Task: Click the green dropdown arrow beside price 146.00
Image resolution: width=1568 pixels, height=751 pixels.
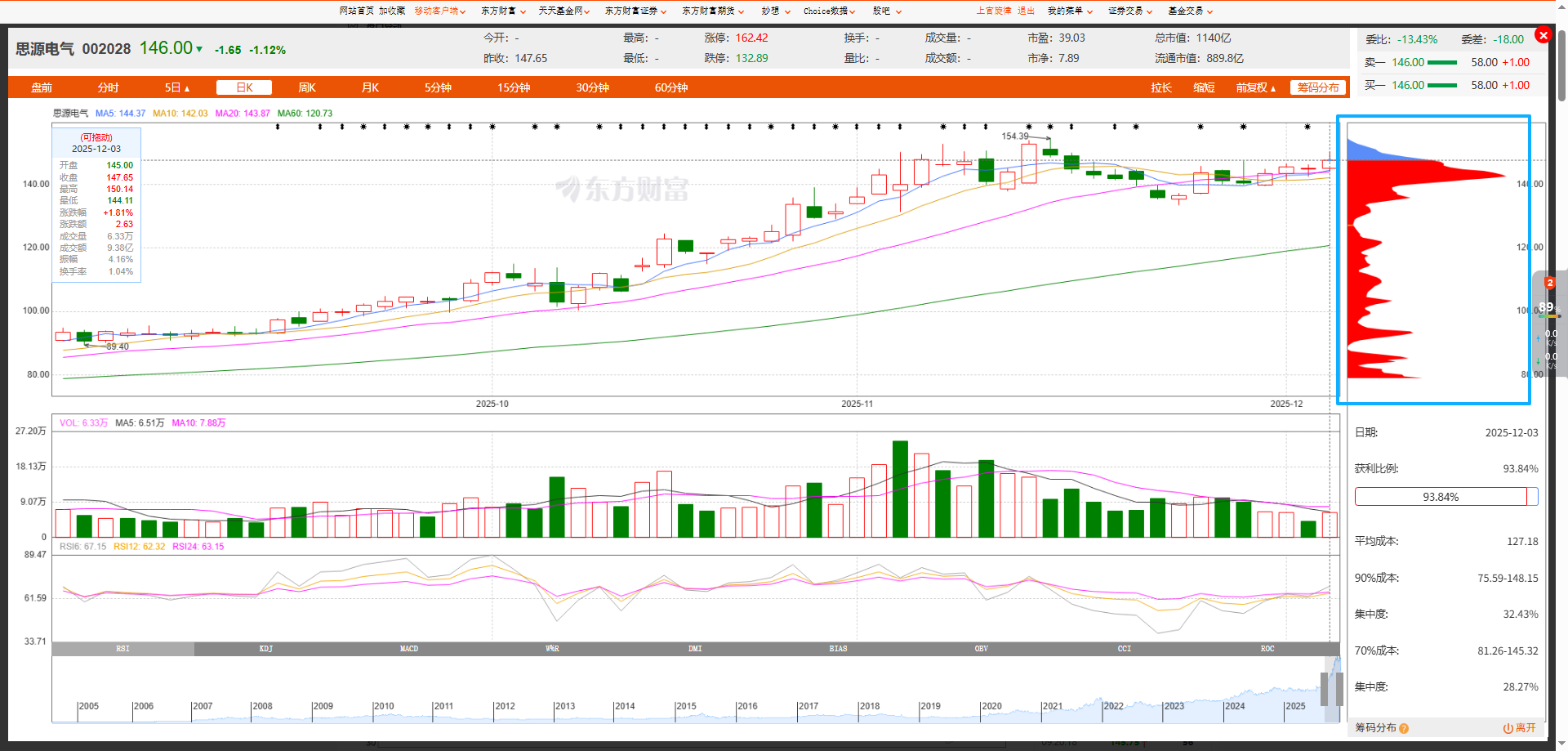Action: click(x=199, y=49)
